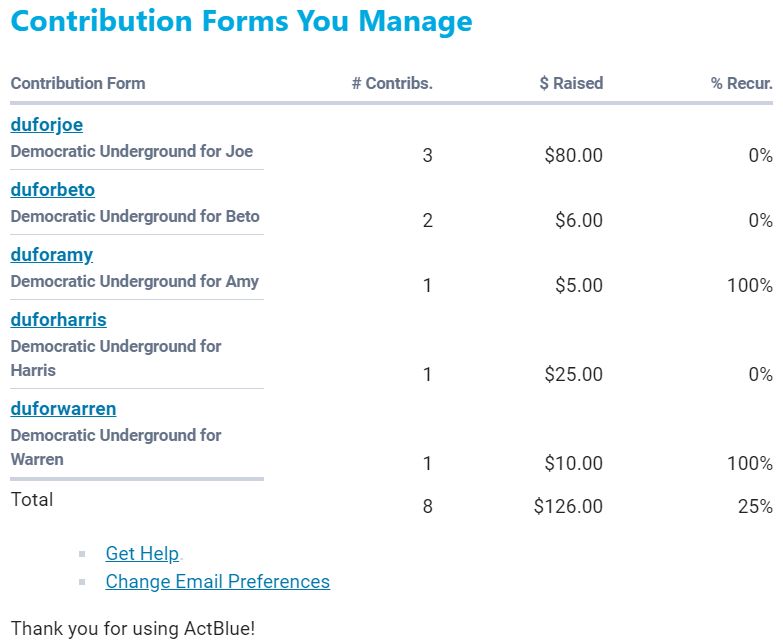
Task: Open the duforwarren contribution form link
Action: pyautogui.click(x=63, y=409)
